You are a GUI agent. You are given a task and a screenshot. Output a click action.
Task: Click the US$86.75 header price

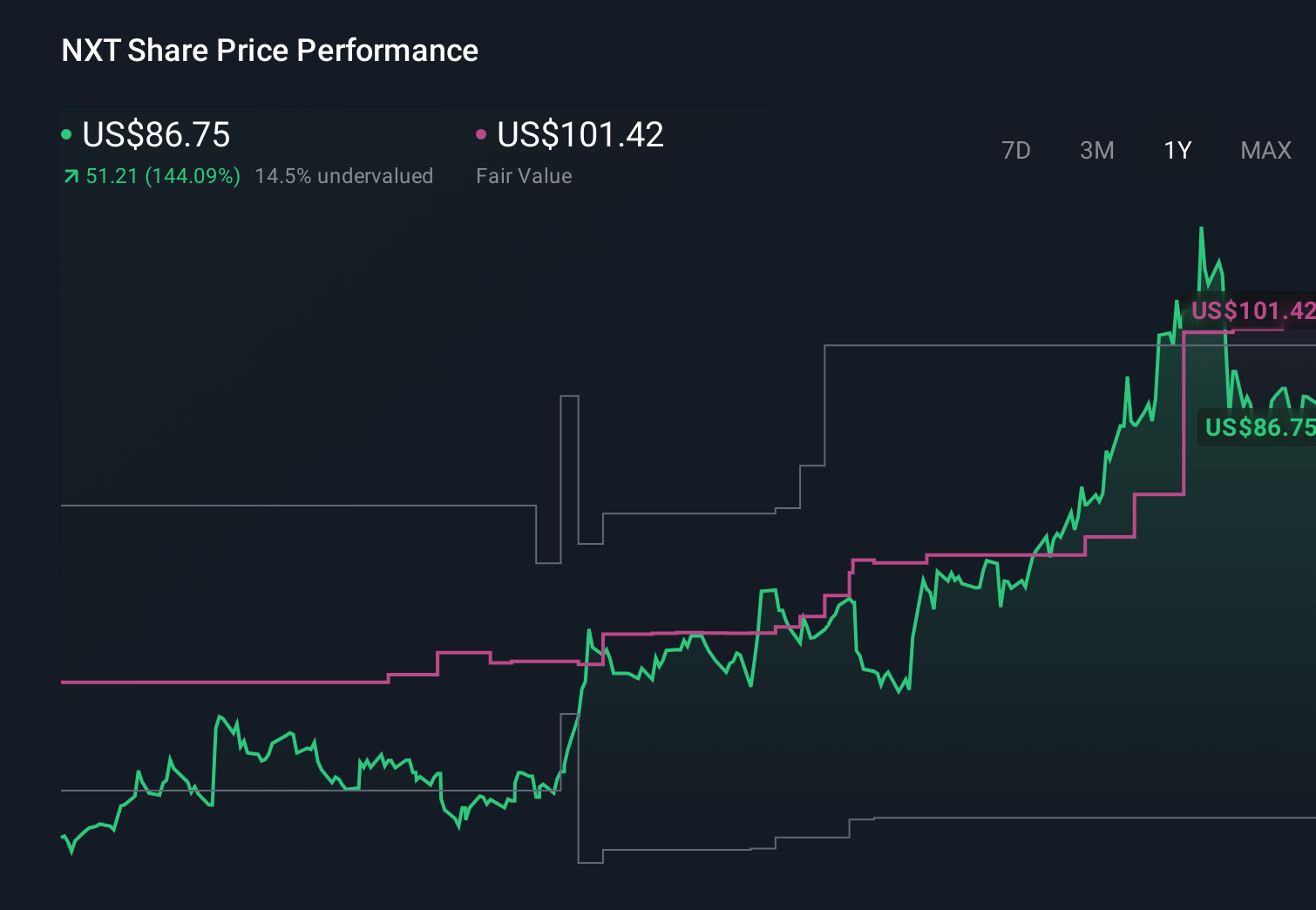click(157, 135)
